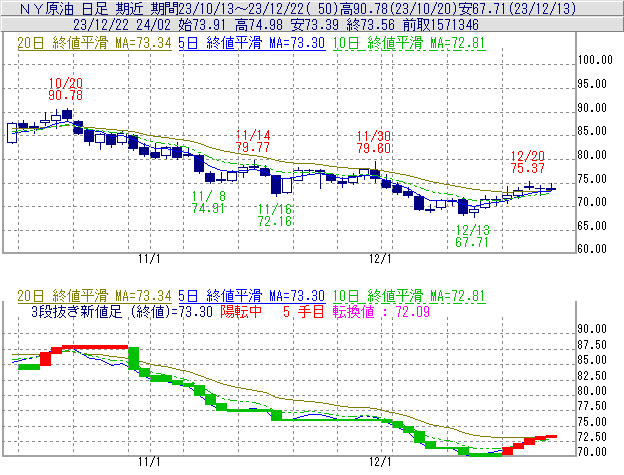This screenshot has height=475, width=624.
Task: Click the magenta 転換値 : 72.09 text
Action: 381,311
